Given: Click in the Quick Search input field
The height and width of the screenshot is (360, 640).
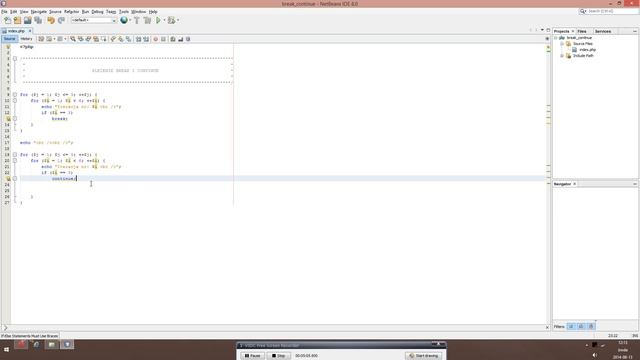Looking at the screenshot, I should (x=612, y=11).
